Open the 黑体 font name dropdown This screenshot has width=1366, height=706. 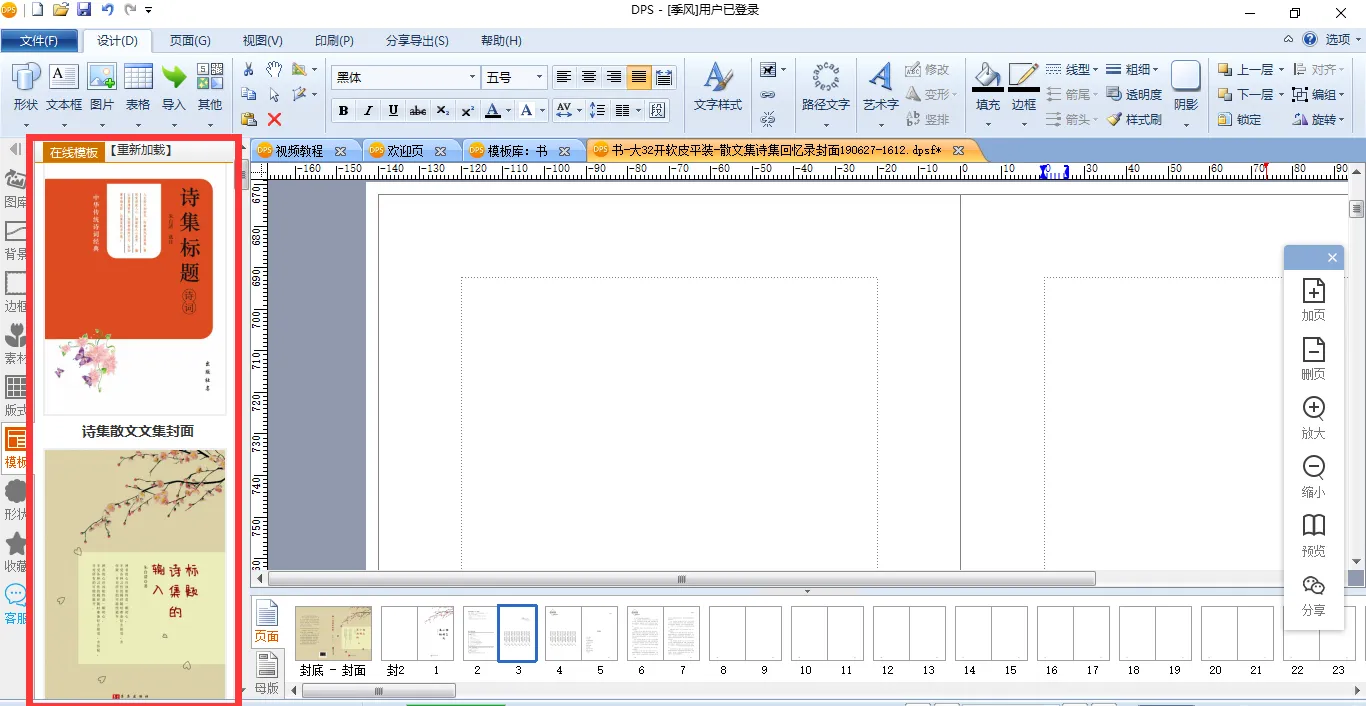472,77
